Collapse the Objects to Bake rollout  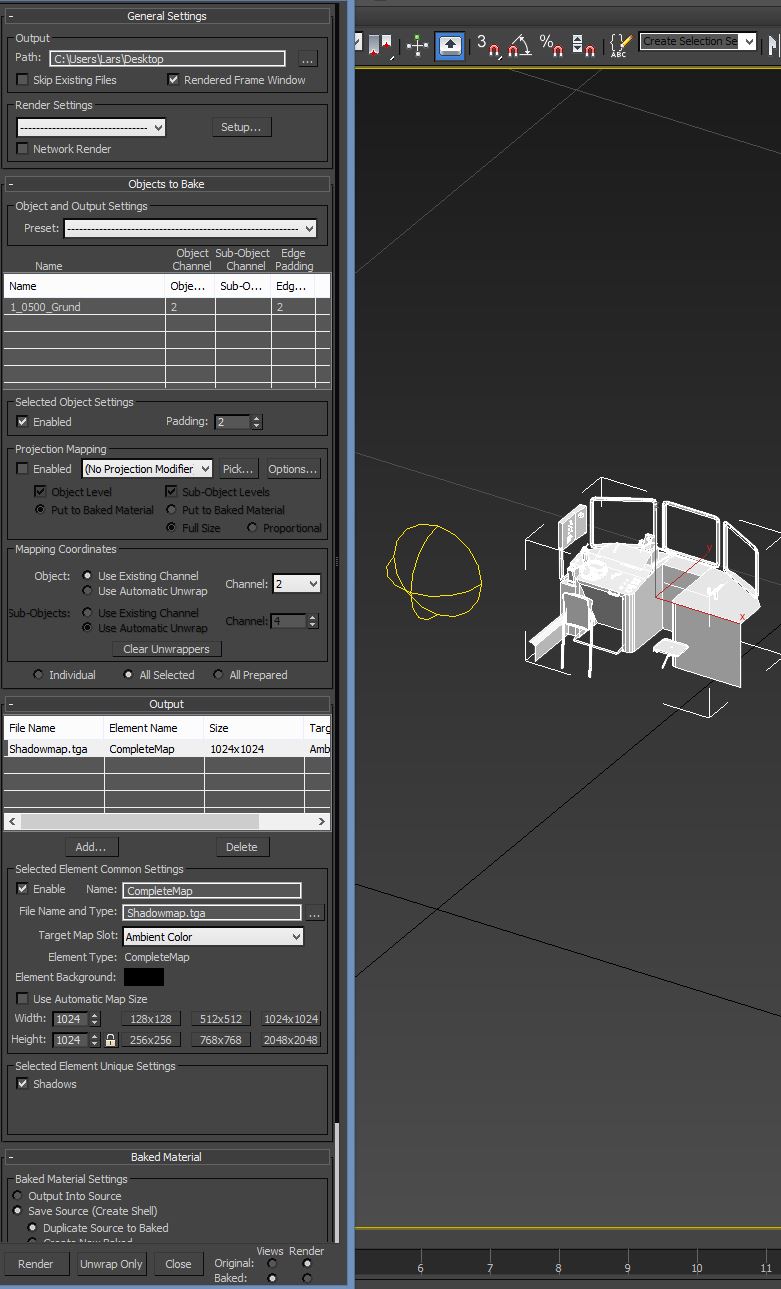pos(167,184)
